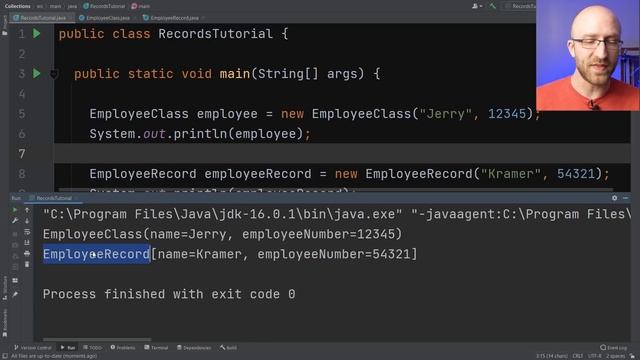
Task: Open TODO tool window
Action: coord(92,348)
